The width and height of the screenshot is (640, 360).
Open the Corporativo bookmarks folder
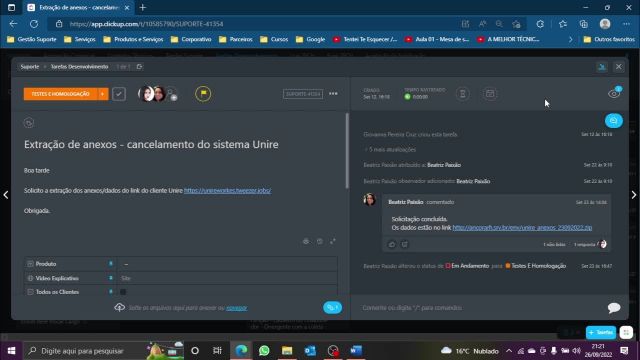point(191,39)
